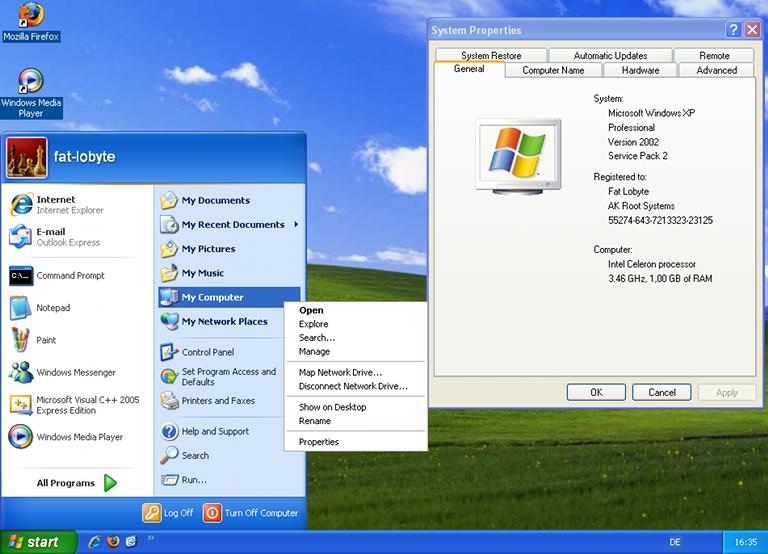Choose Properties from the context menu
Image resolution: width=768 pixels, height=554 pixels.
point(319,442)
